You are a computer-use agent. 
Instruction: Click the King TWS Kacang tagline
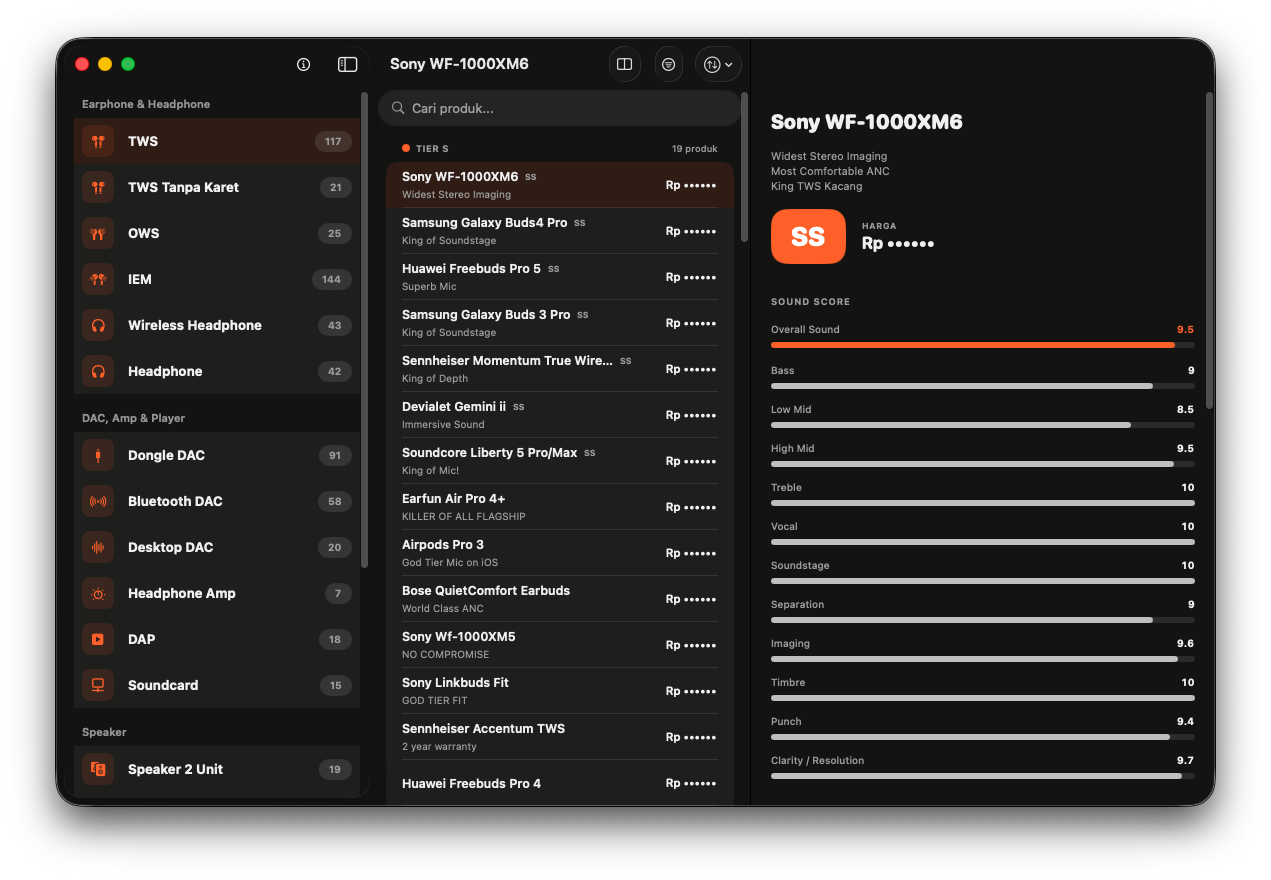(x=816, y=186)
